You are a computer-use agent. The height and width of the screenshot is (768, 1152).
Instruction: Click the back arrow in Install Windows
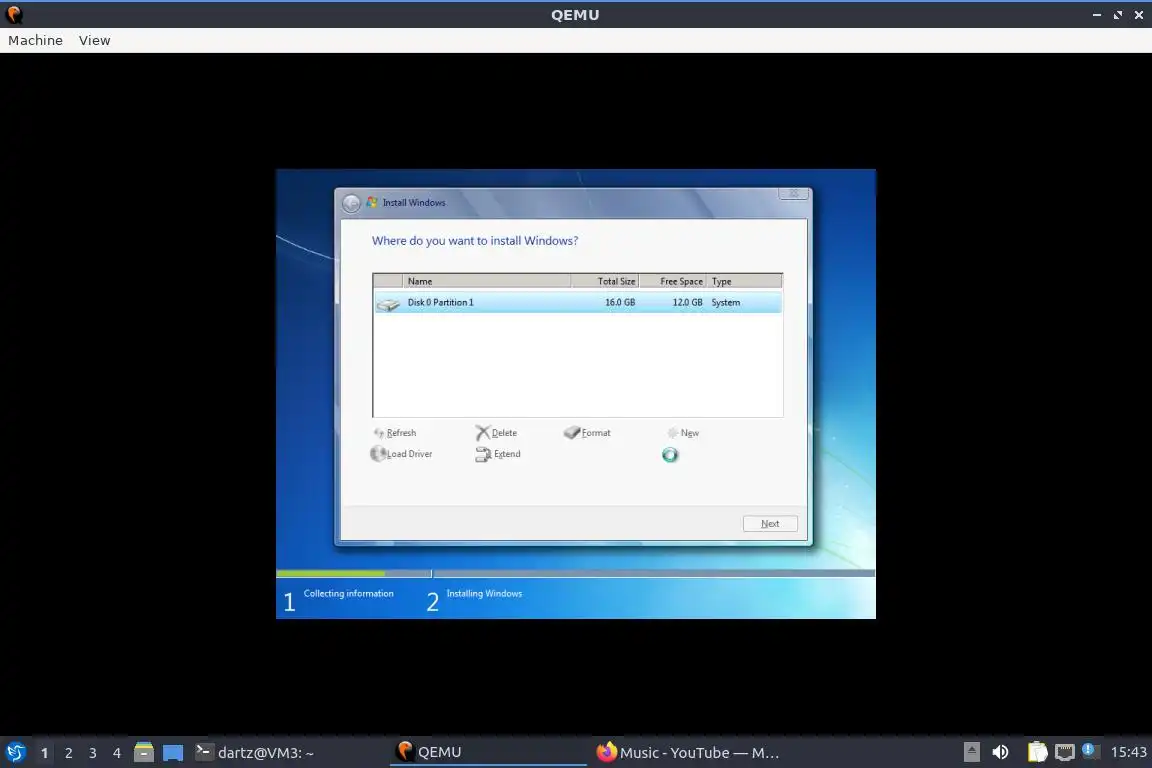(351, 203)
